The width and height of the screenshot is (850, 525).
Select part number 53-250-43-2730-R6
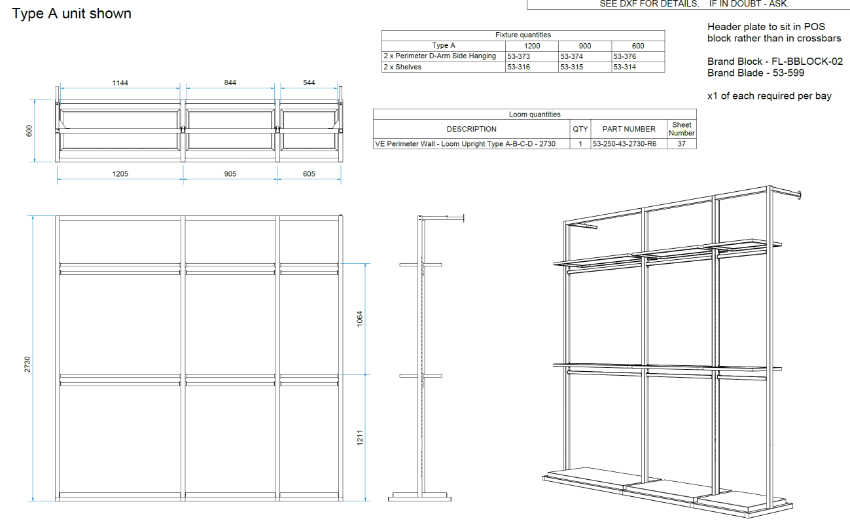point(625,144)
